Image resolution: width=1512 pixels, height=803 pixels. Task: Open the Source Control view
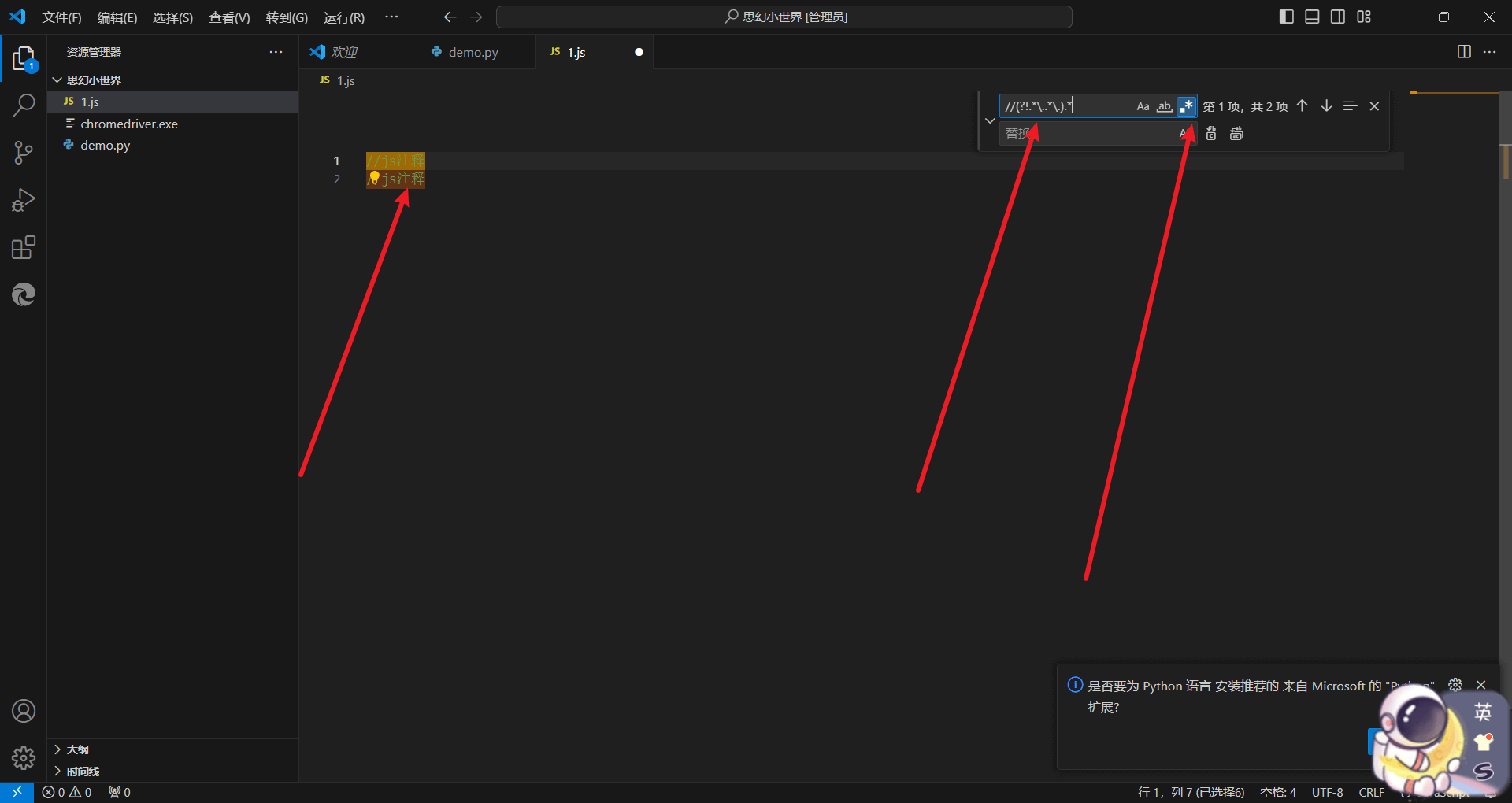point(24,153)
